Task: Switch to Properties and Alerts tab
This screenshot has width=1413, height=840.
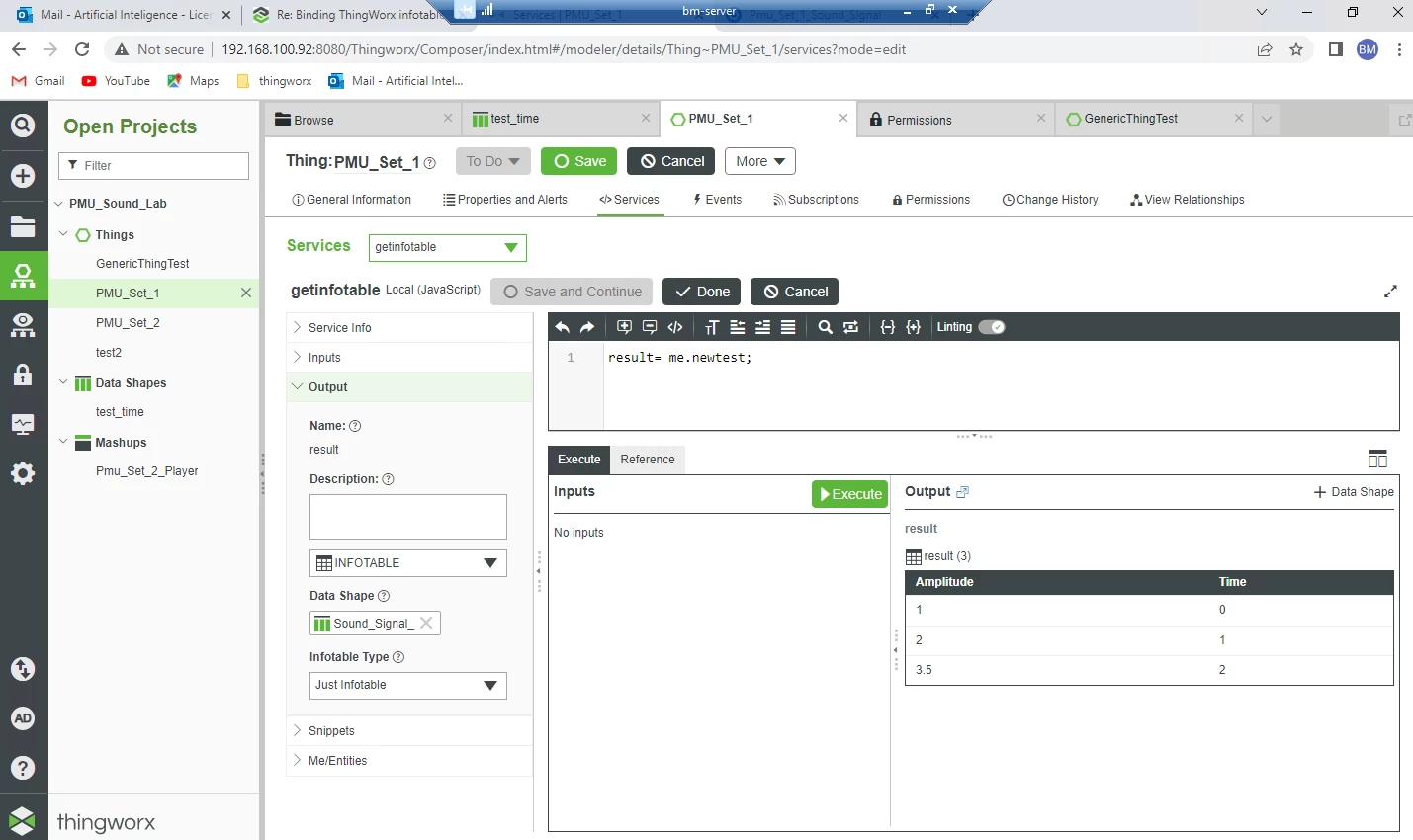Action: coord(505,200)
